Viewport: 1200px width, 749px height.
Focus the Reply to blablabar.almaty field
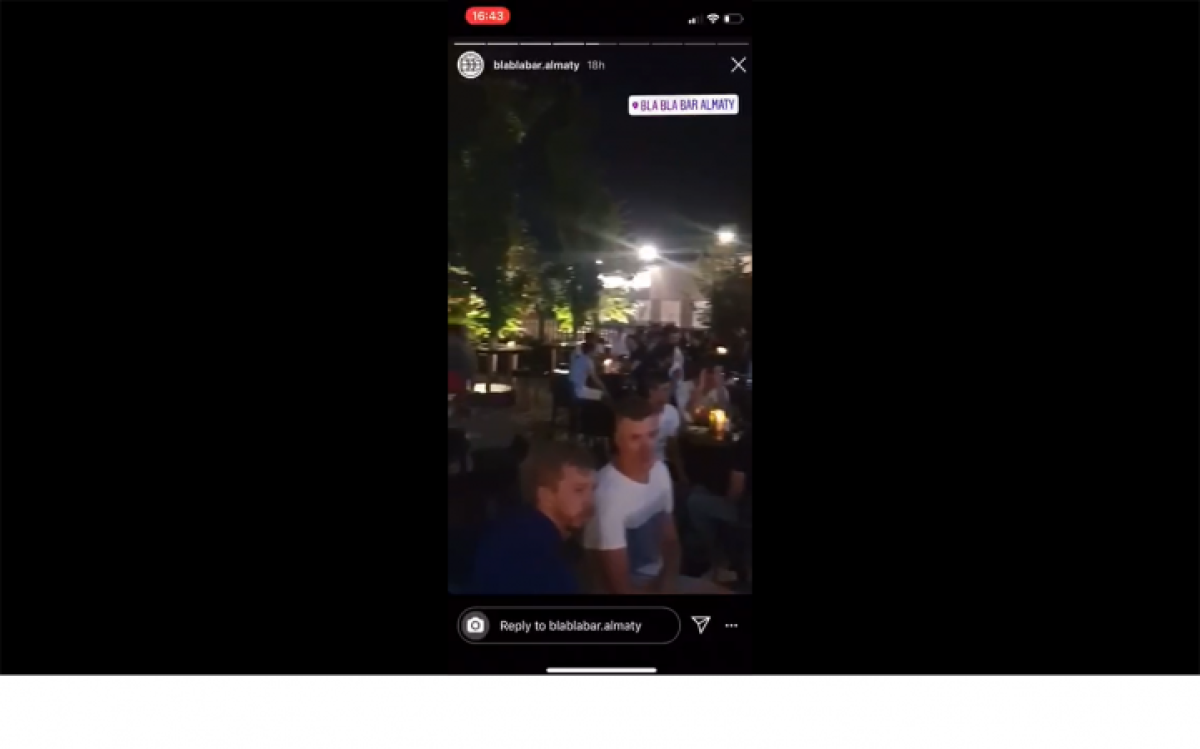(569, 625)
